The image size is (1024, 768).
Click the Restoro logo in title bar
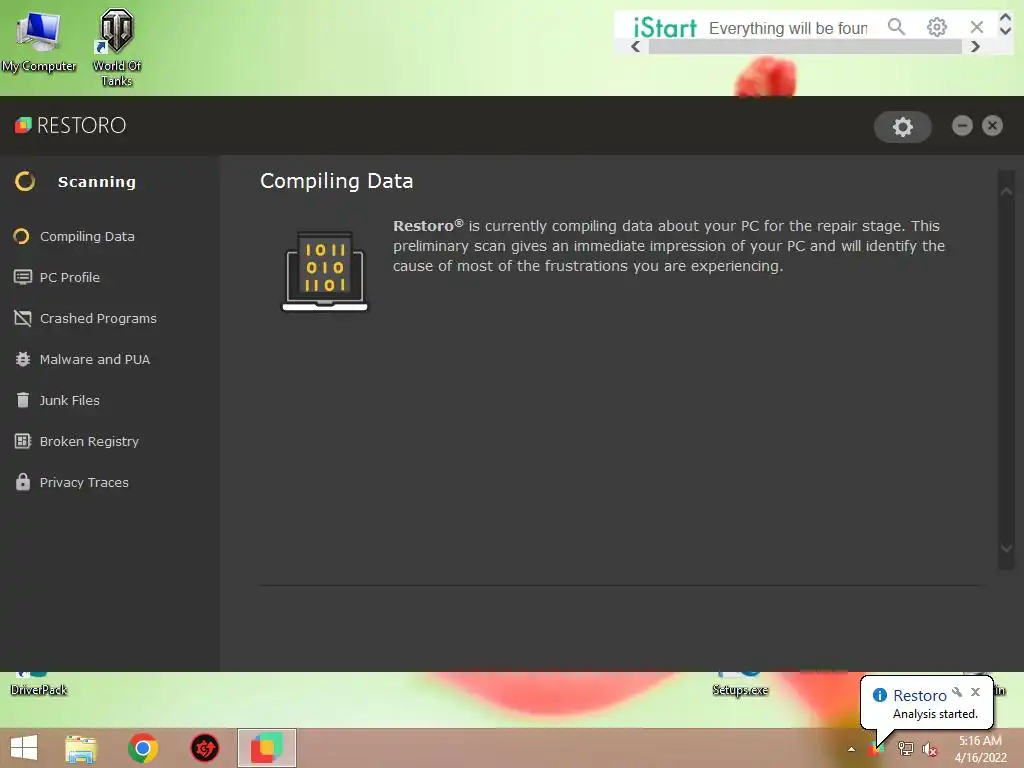pos(70,125)
